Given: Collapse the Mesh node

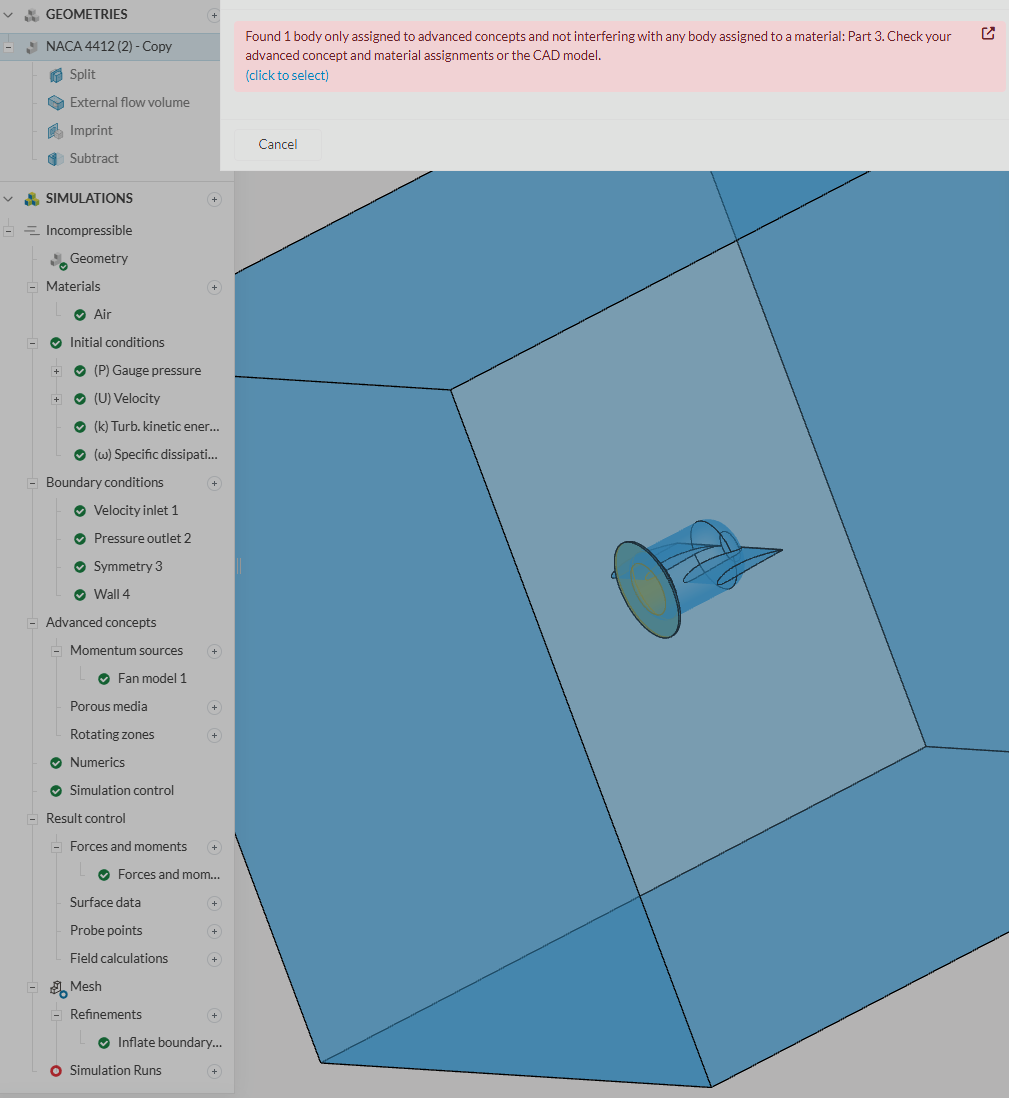Looking at the screenshot, I should click(x=32, y=987).
